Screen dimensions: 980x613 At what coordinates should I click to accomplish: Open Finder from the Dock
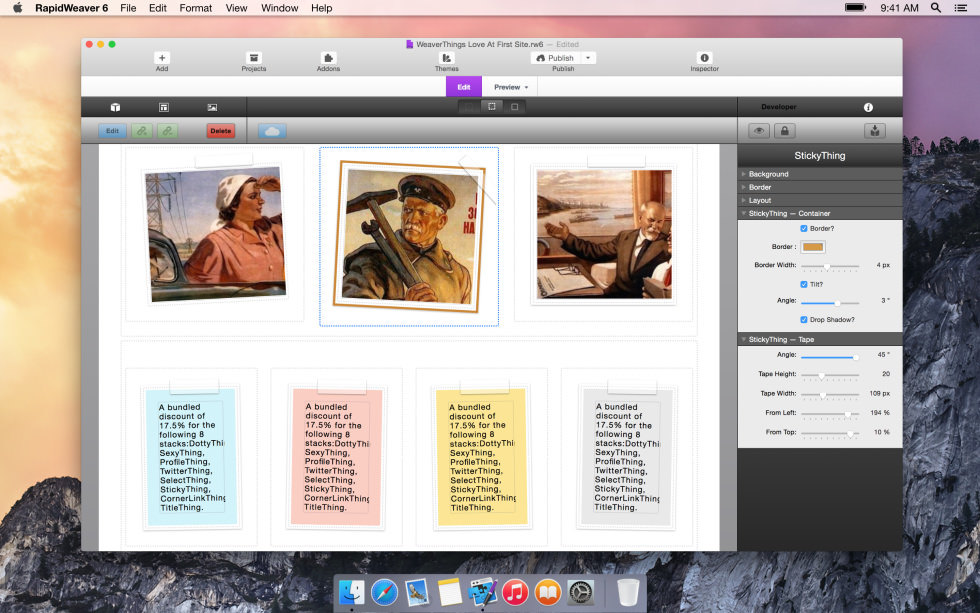[x=352, y=592]
